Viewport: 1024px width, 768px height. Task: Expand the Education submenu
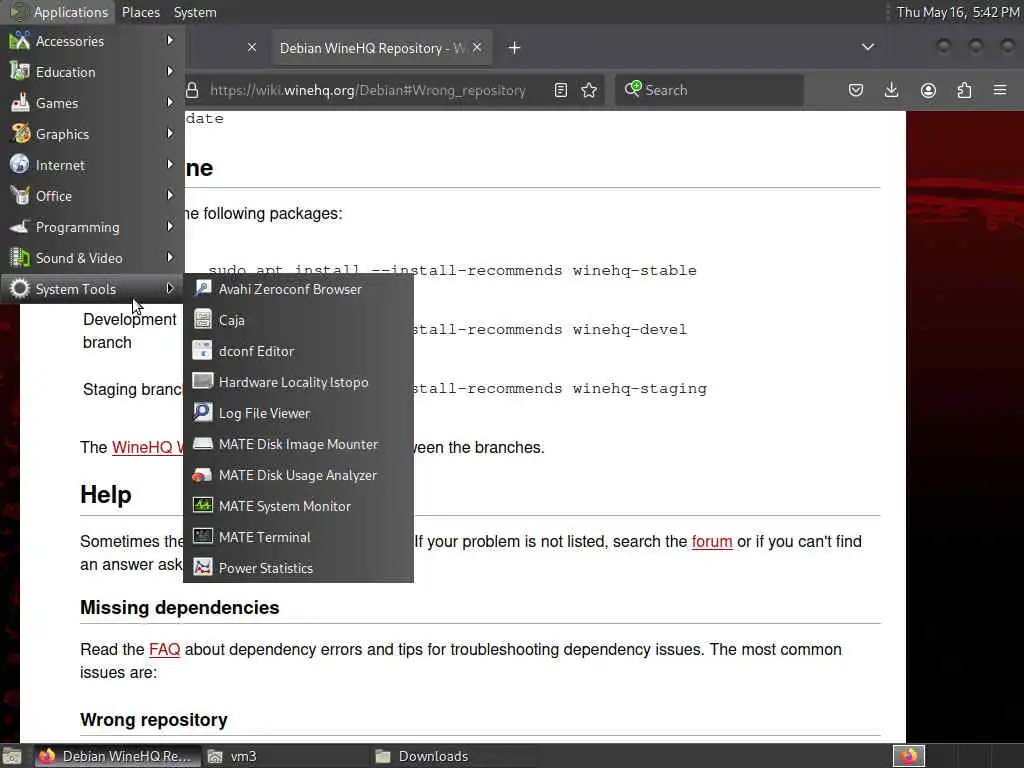click(x=92, y=72)
